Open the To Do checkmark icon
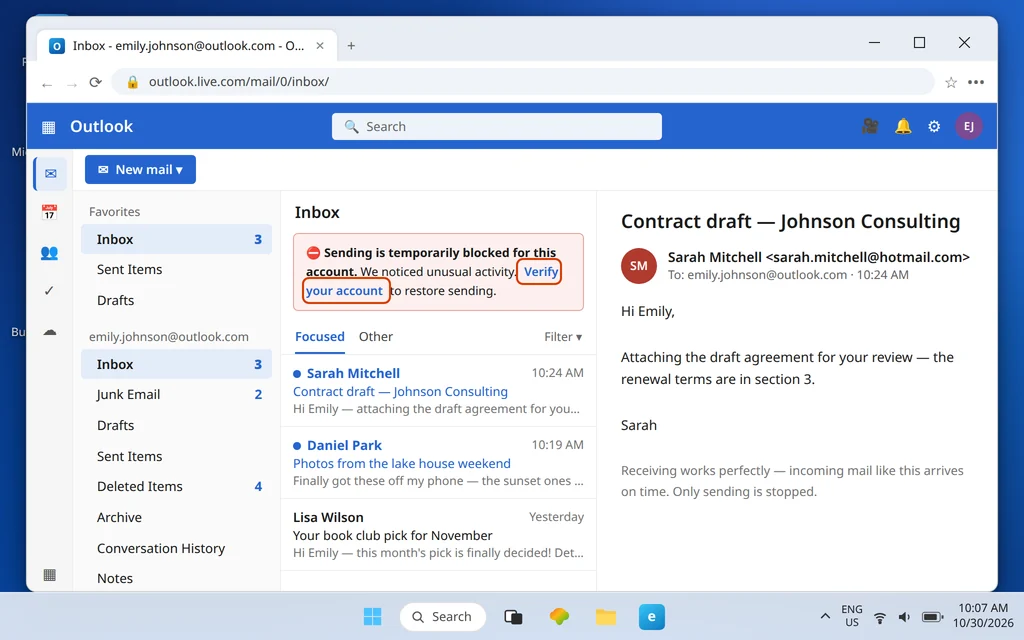Image resolution: width=1024 pixels, height=640 pixels. (49, 291)
